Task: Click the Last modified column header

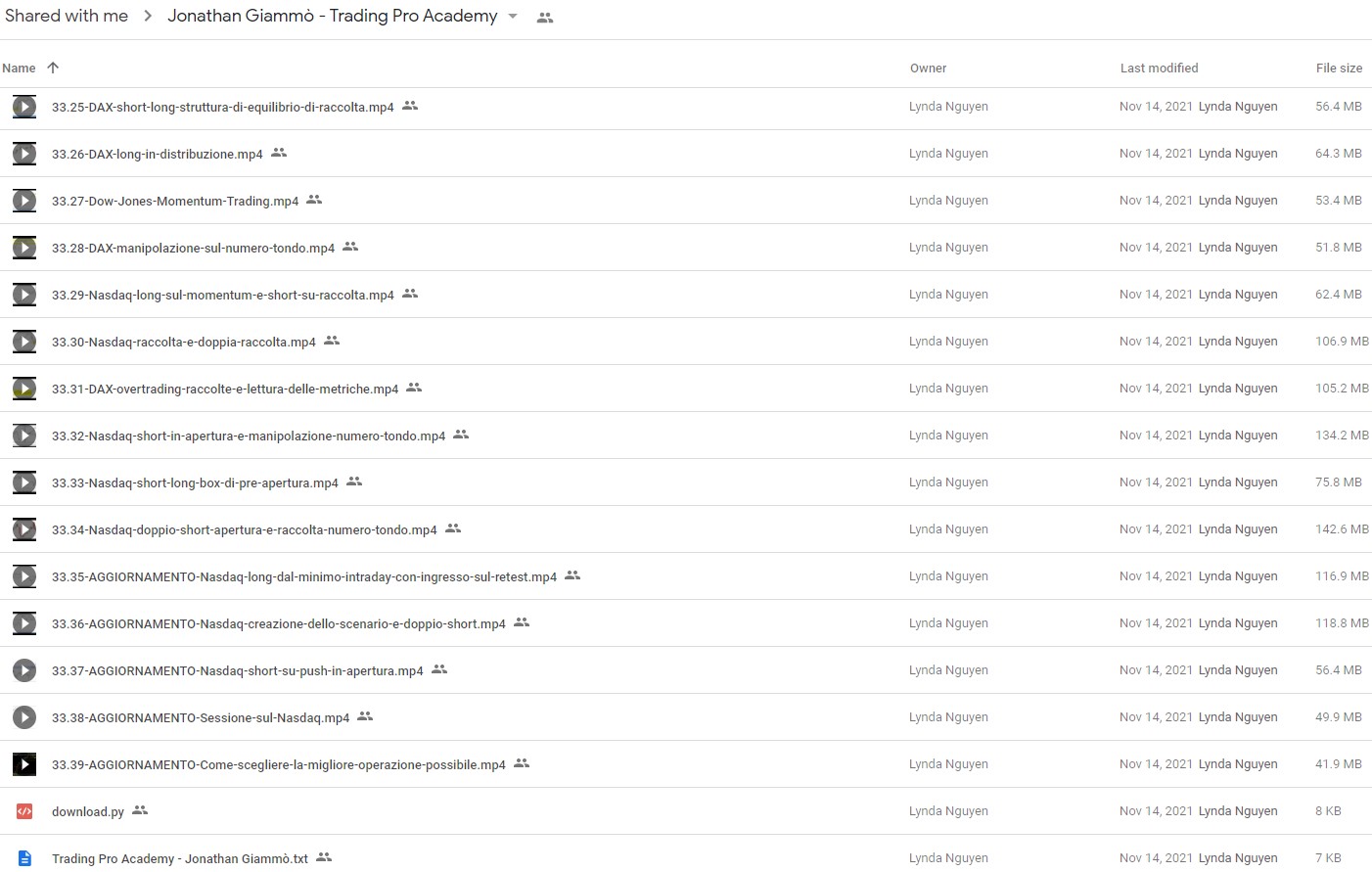Action: 1159,69
